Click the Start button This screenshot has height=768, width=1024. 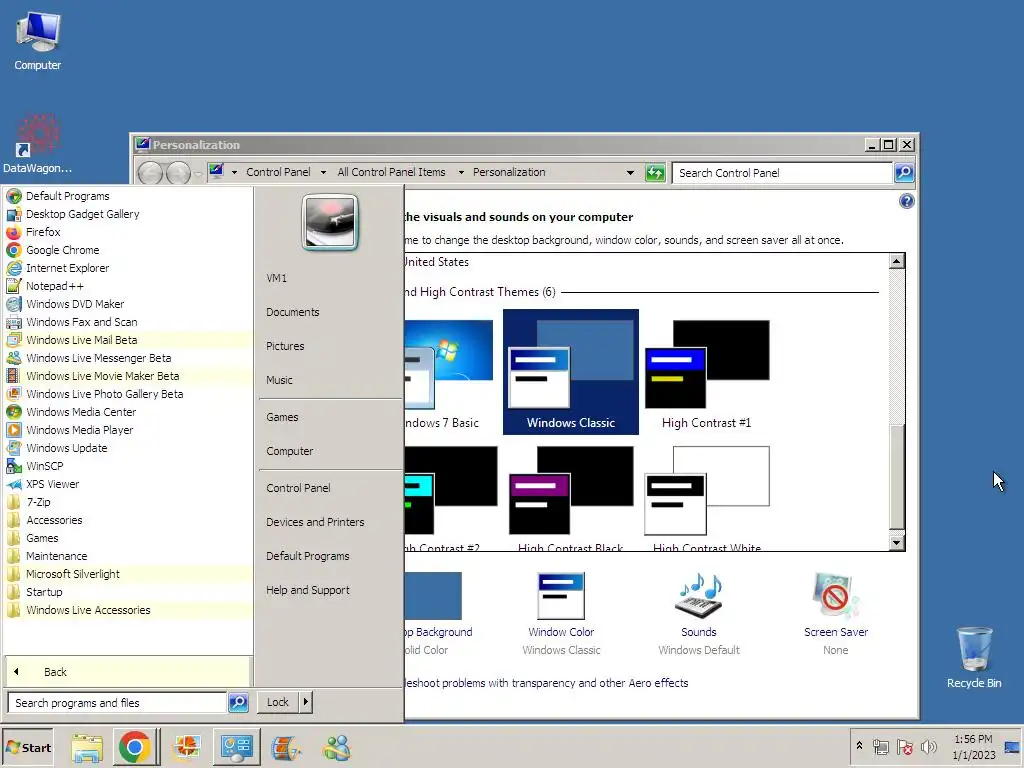point(28,748)
